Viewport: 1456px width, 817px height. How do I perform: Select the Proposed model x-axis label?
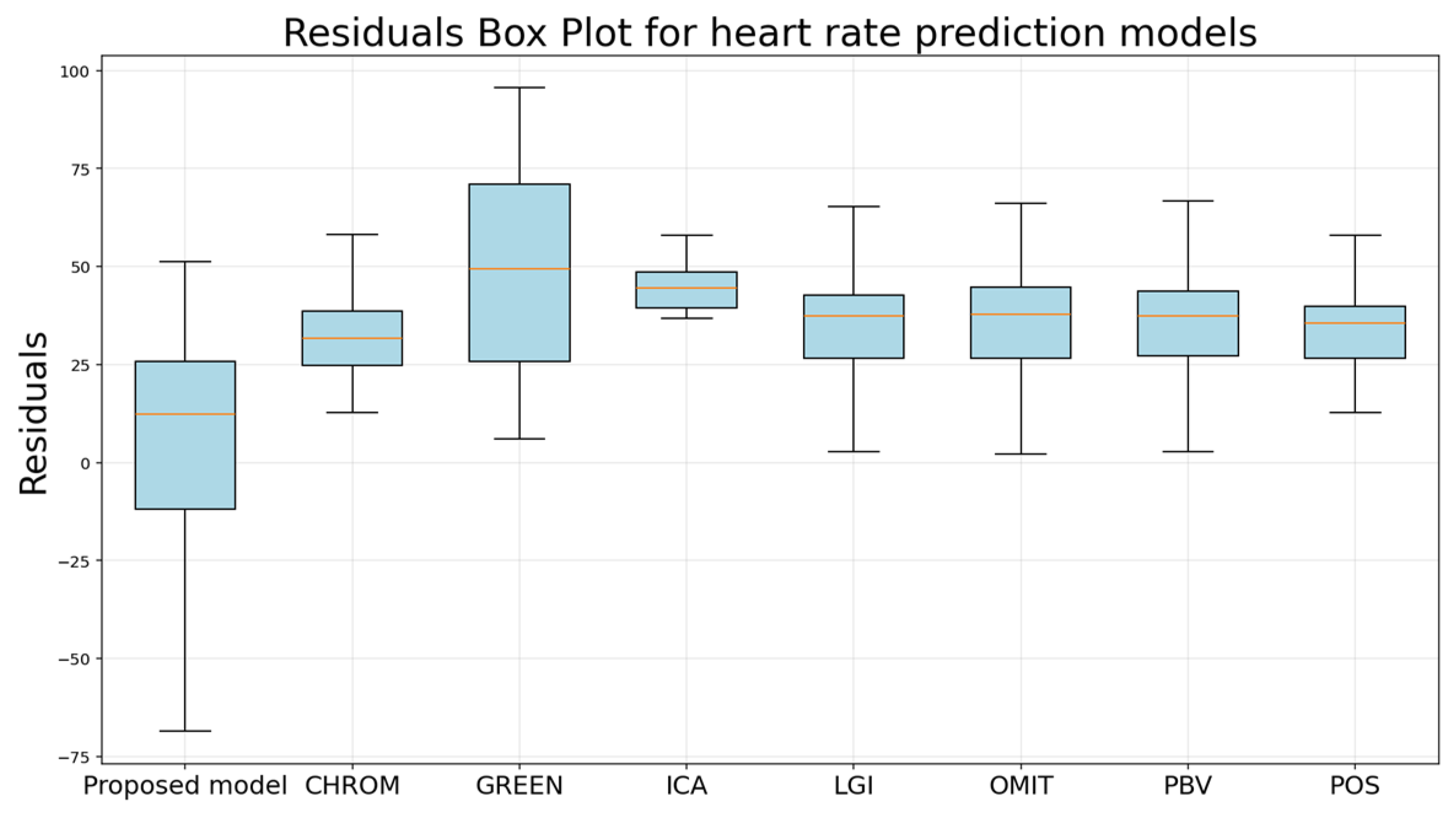point(185,786)
